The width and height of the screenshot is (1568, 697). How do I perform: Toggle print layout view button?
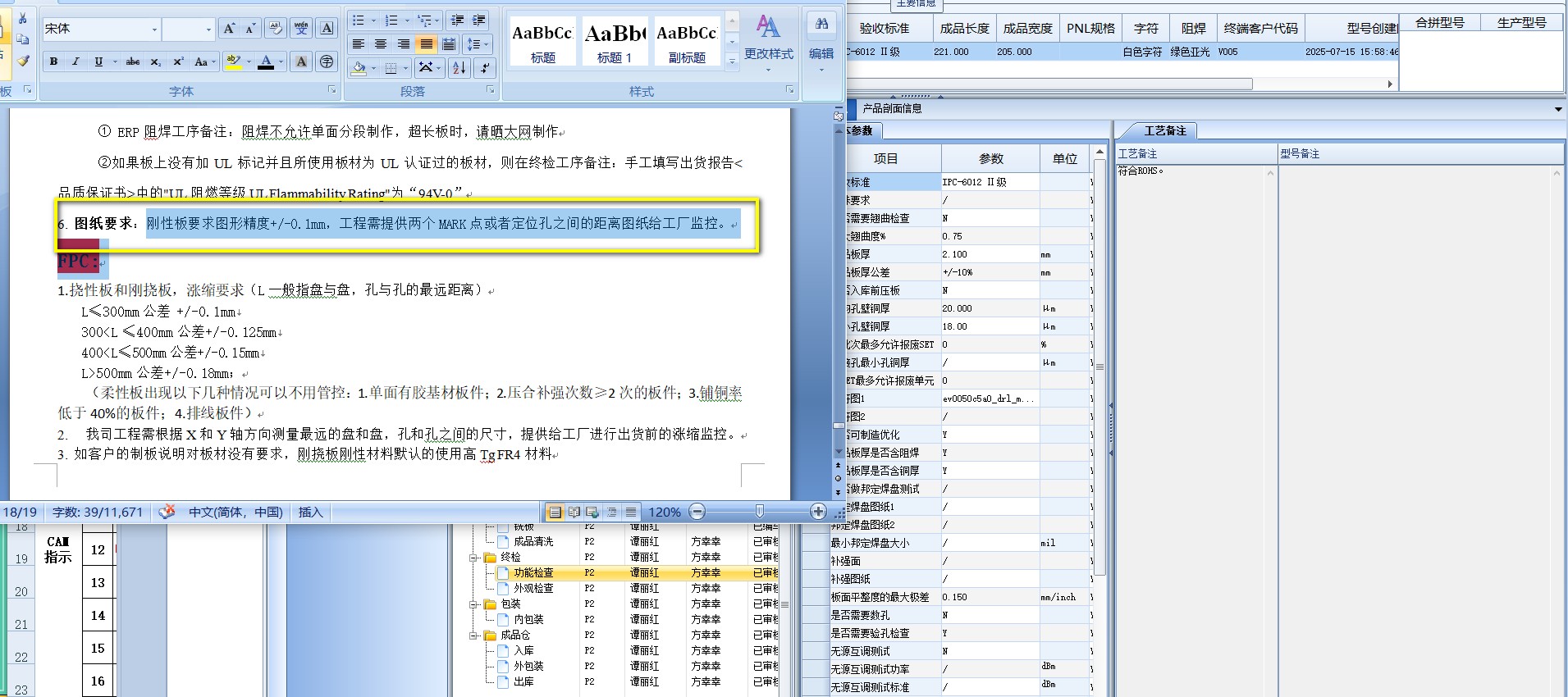point(555,512)
